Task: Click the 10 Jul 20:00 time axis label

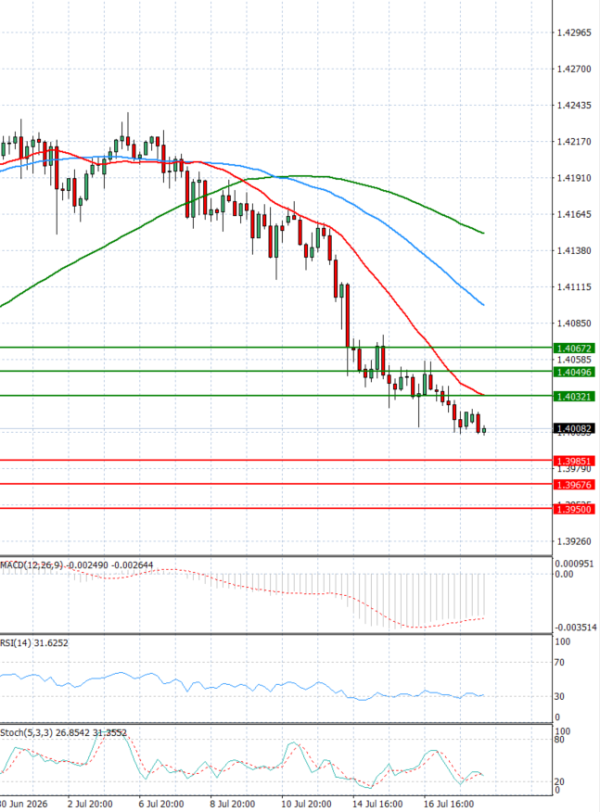Action: [306, 804]
